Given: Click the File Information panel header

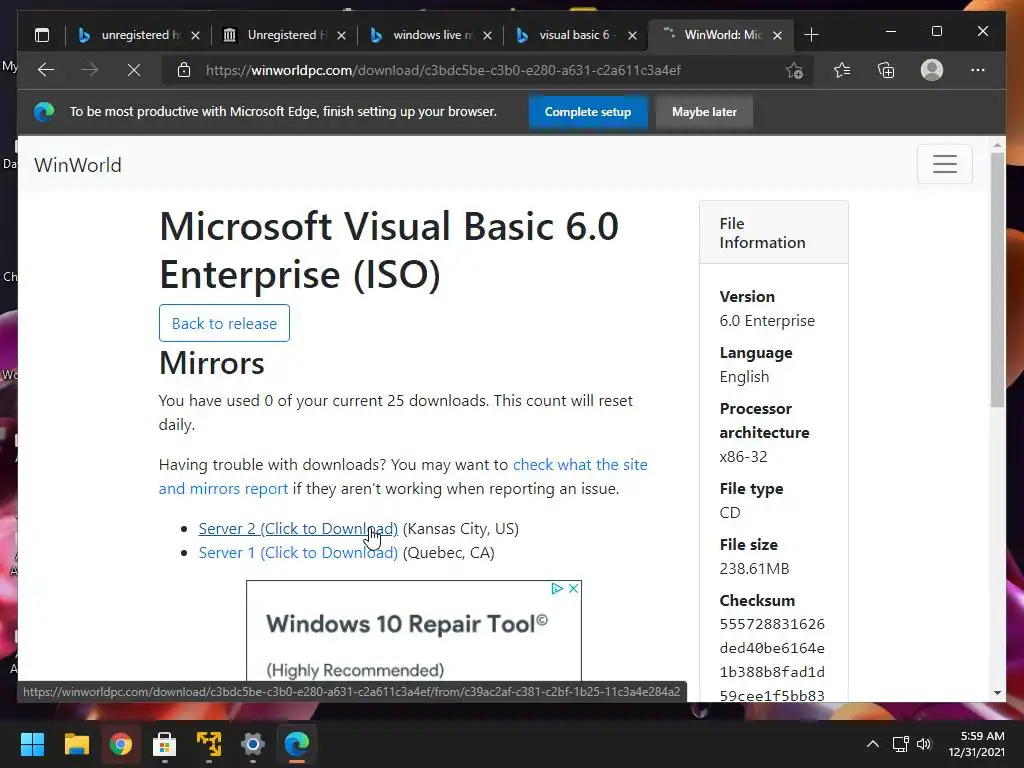Looking at the screenshot, I should click(x=774, y=232).
